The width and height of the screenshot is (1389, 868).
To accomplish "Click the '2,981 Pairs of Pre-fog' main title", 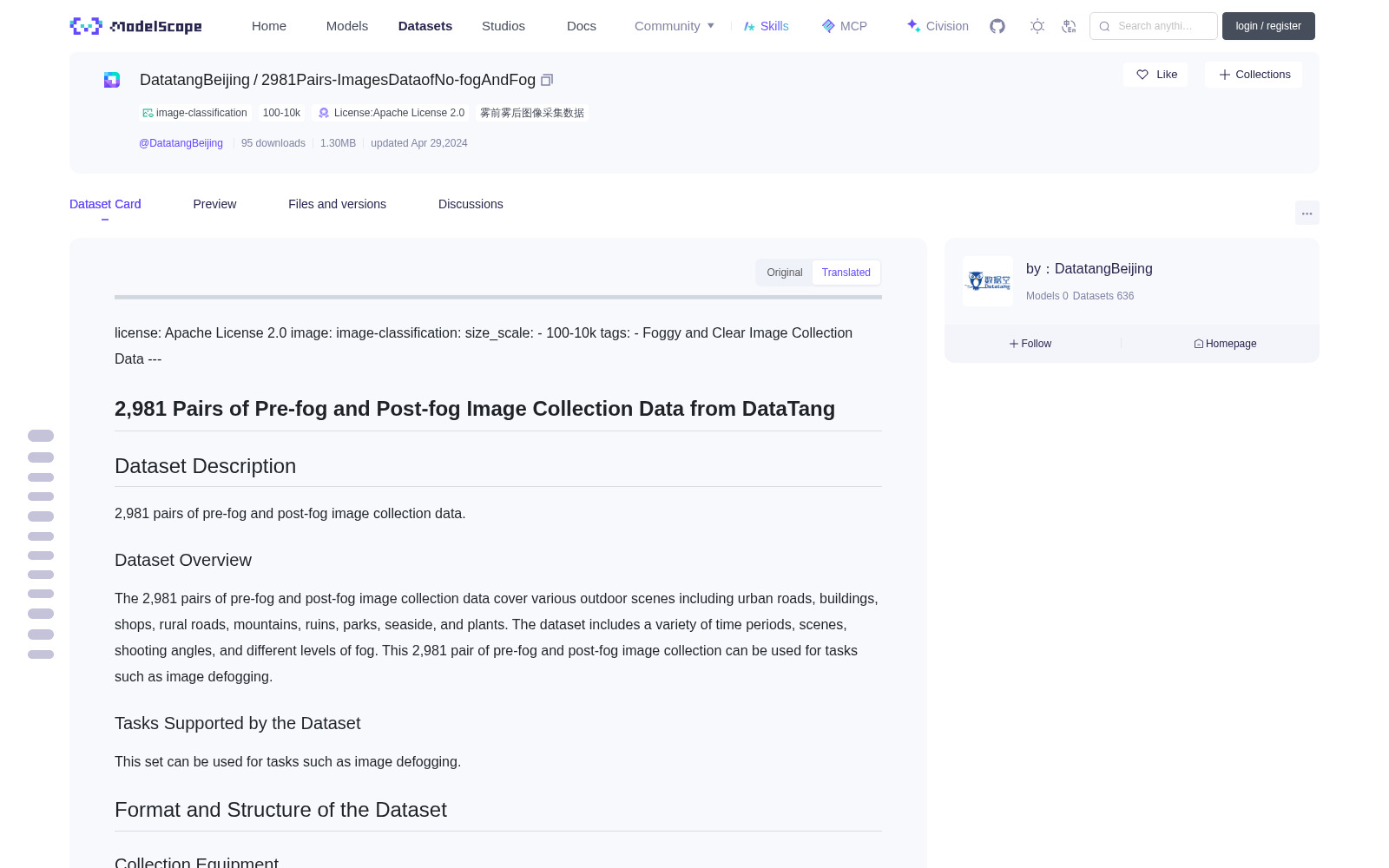I will point(475,409).
